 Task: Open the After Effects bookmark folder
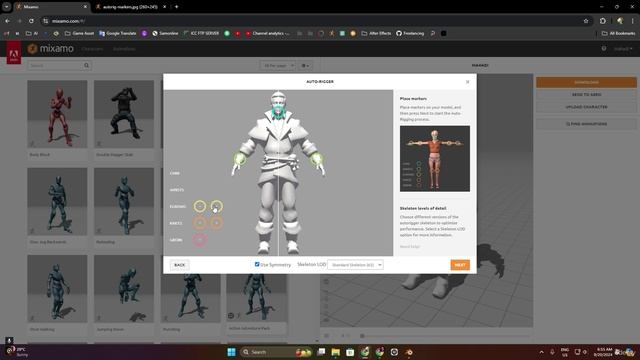click(376, 33)
